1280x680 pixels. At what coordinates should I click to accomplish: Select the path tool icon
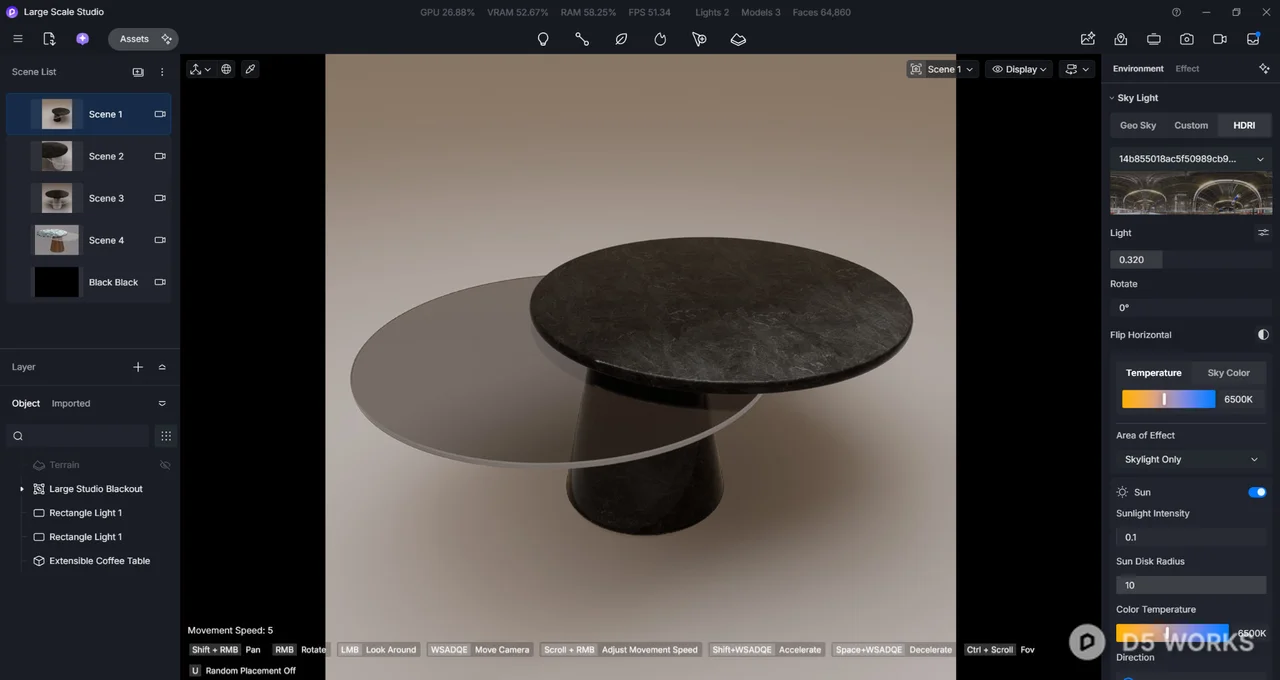coord(582,39)
